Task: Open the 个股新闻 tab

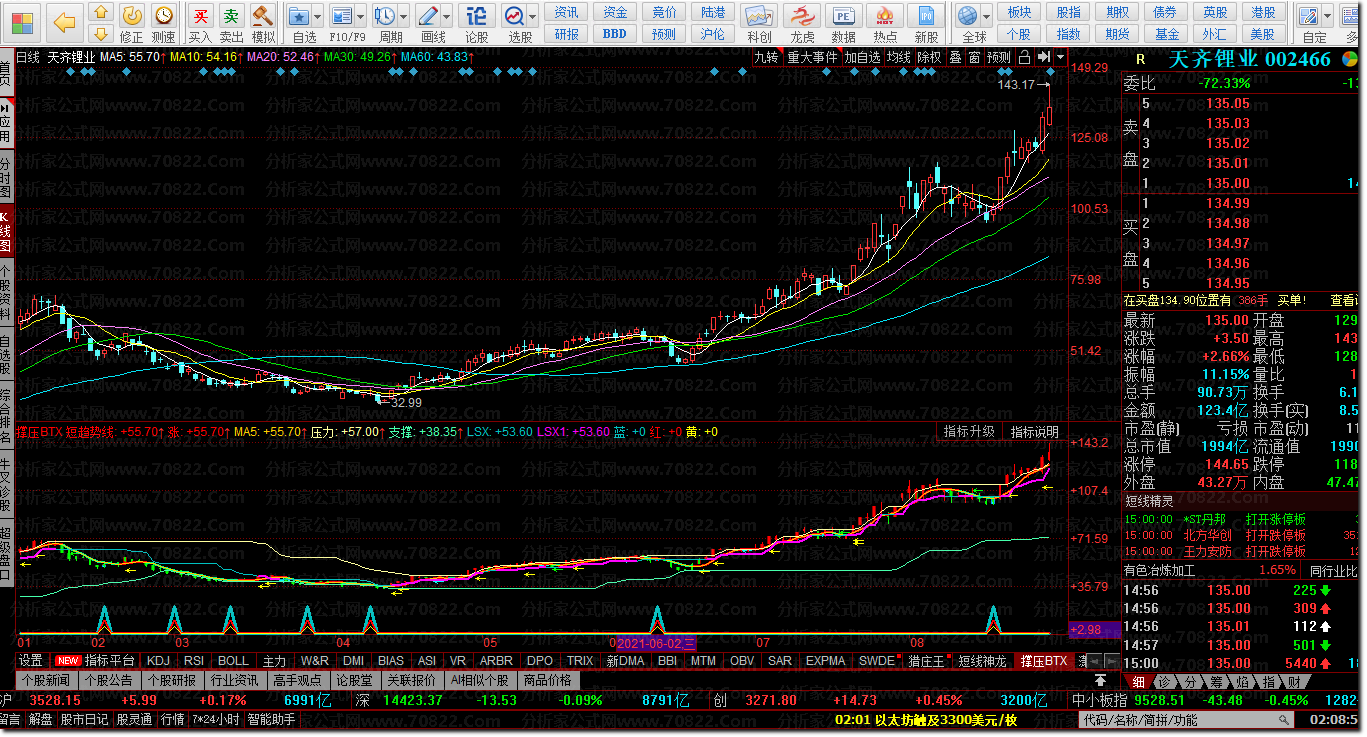Action: click(46, 680)
